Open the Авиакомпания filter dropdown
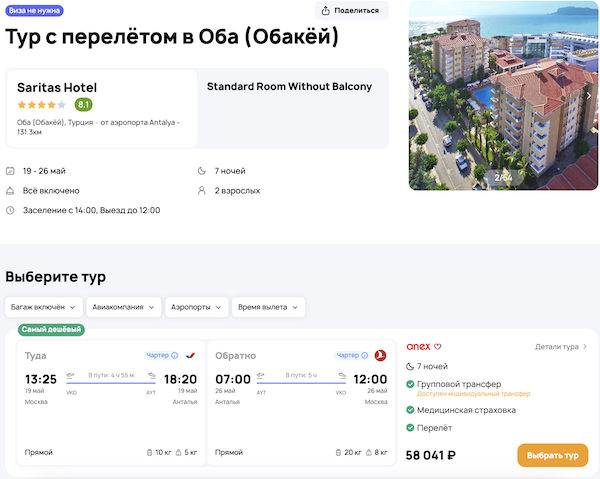 point(121,307)
